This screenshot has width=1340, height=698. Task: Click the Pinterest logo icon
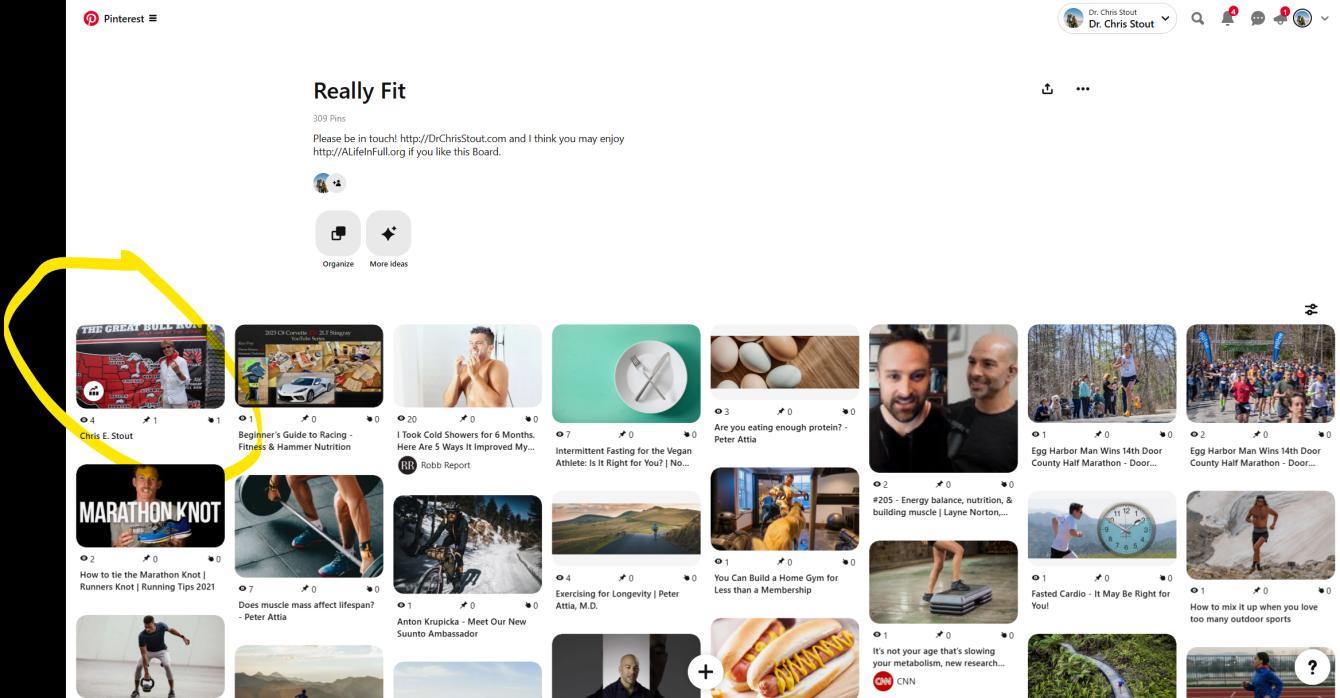pyautogui.click(x=91, y=18)
